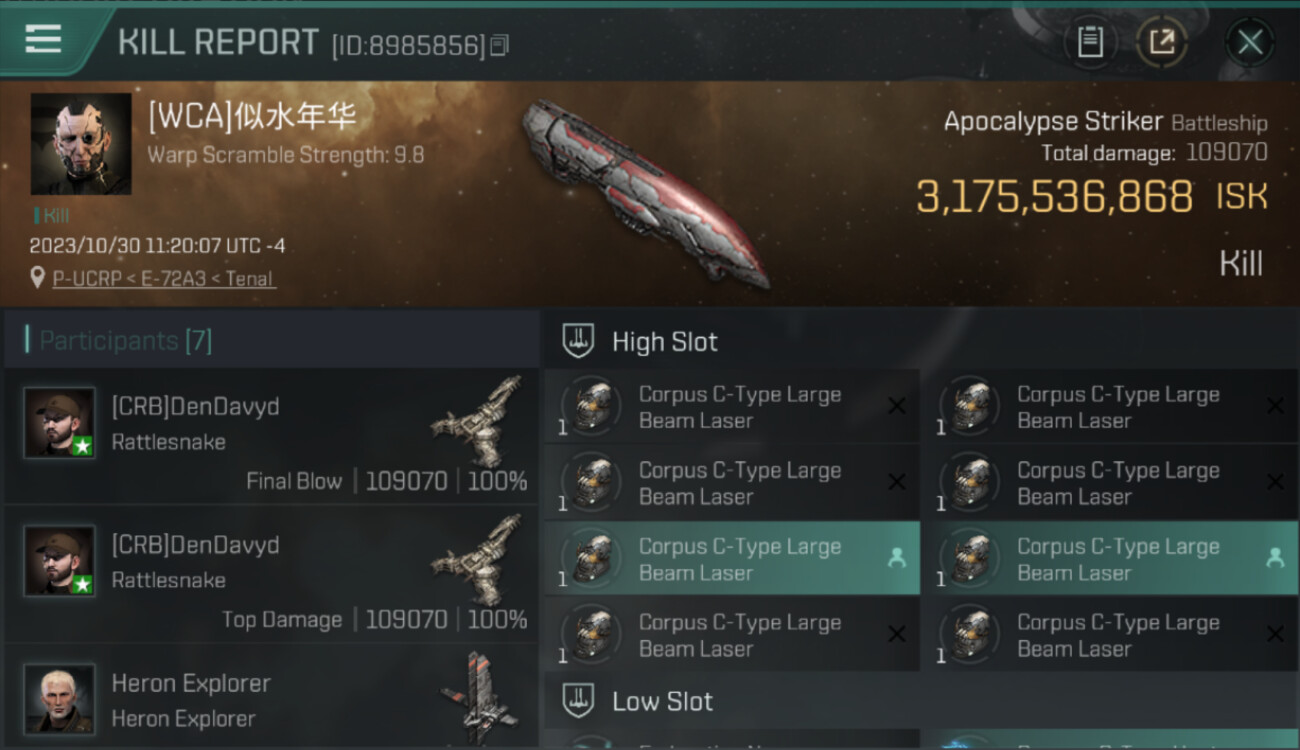Viewport: 1300px width, 750px height.
Task: Open the Heron Explorer participant entry
Action: pyautogui.click(x=271, y=698)
